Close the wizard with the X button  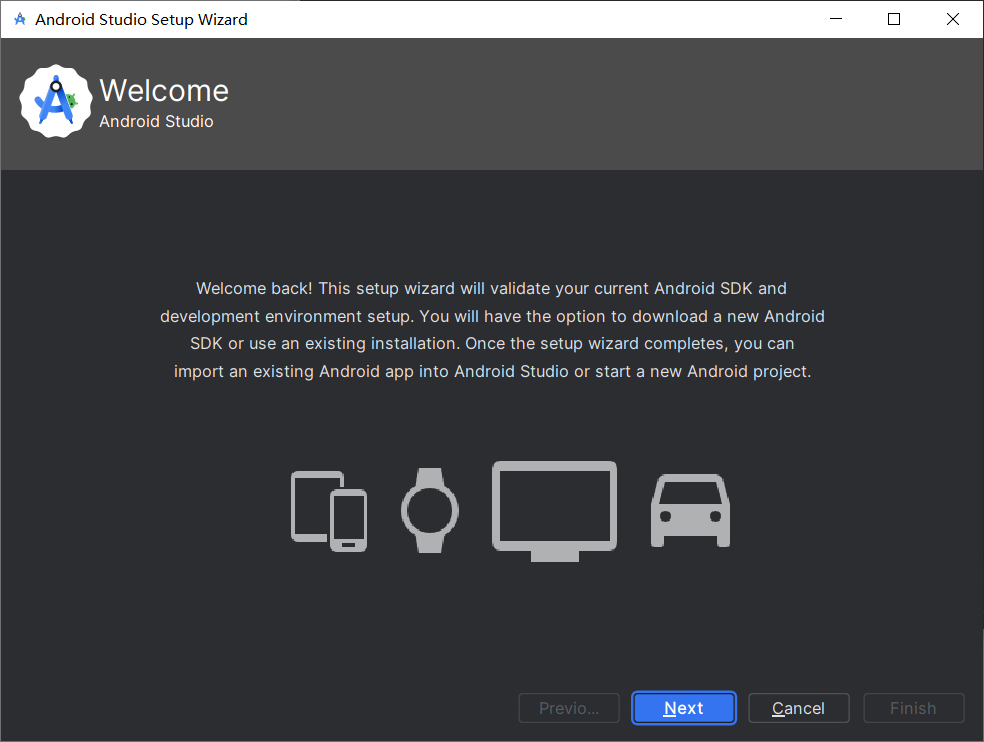[x=952, y=18]
